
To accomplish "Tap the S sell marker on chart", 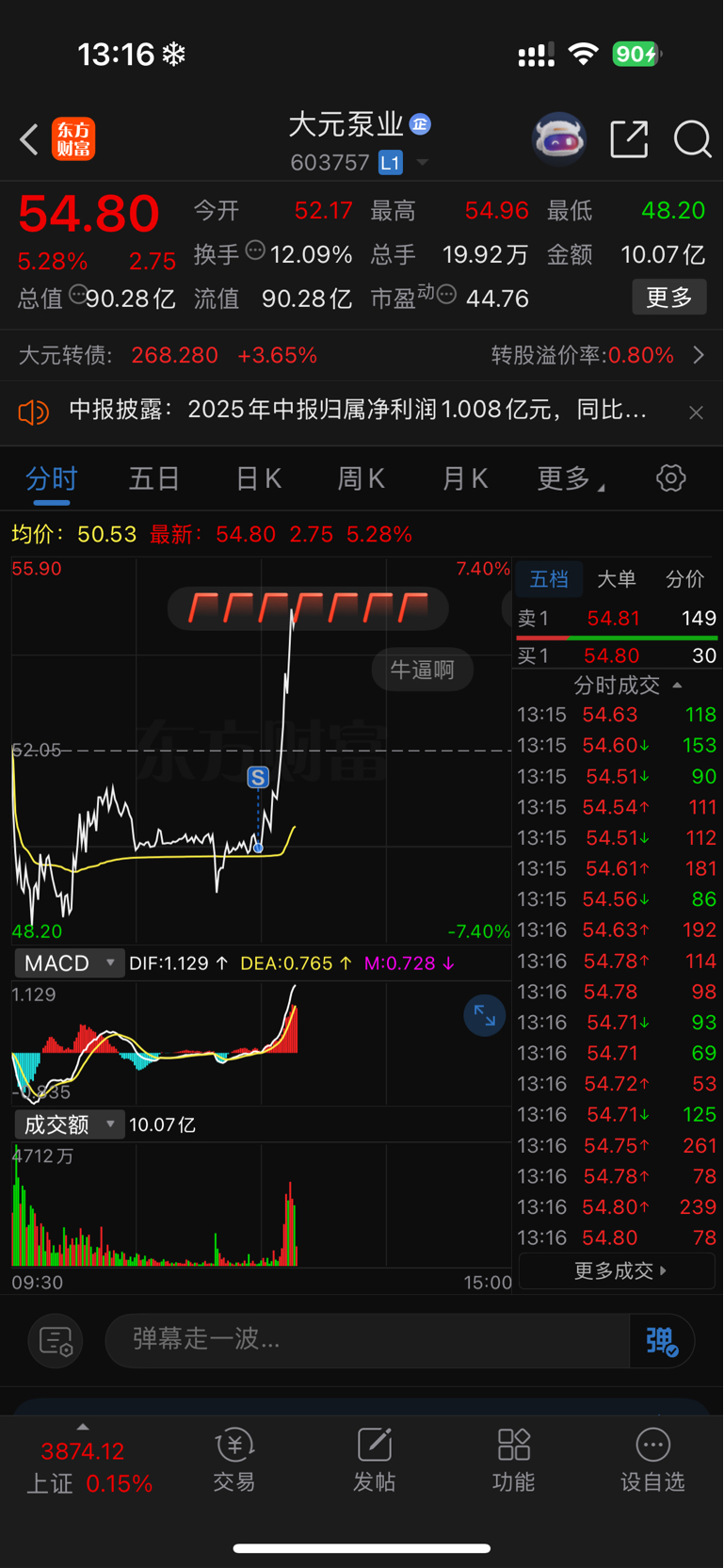I will click(x=258, y=777).
